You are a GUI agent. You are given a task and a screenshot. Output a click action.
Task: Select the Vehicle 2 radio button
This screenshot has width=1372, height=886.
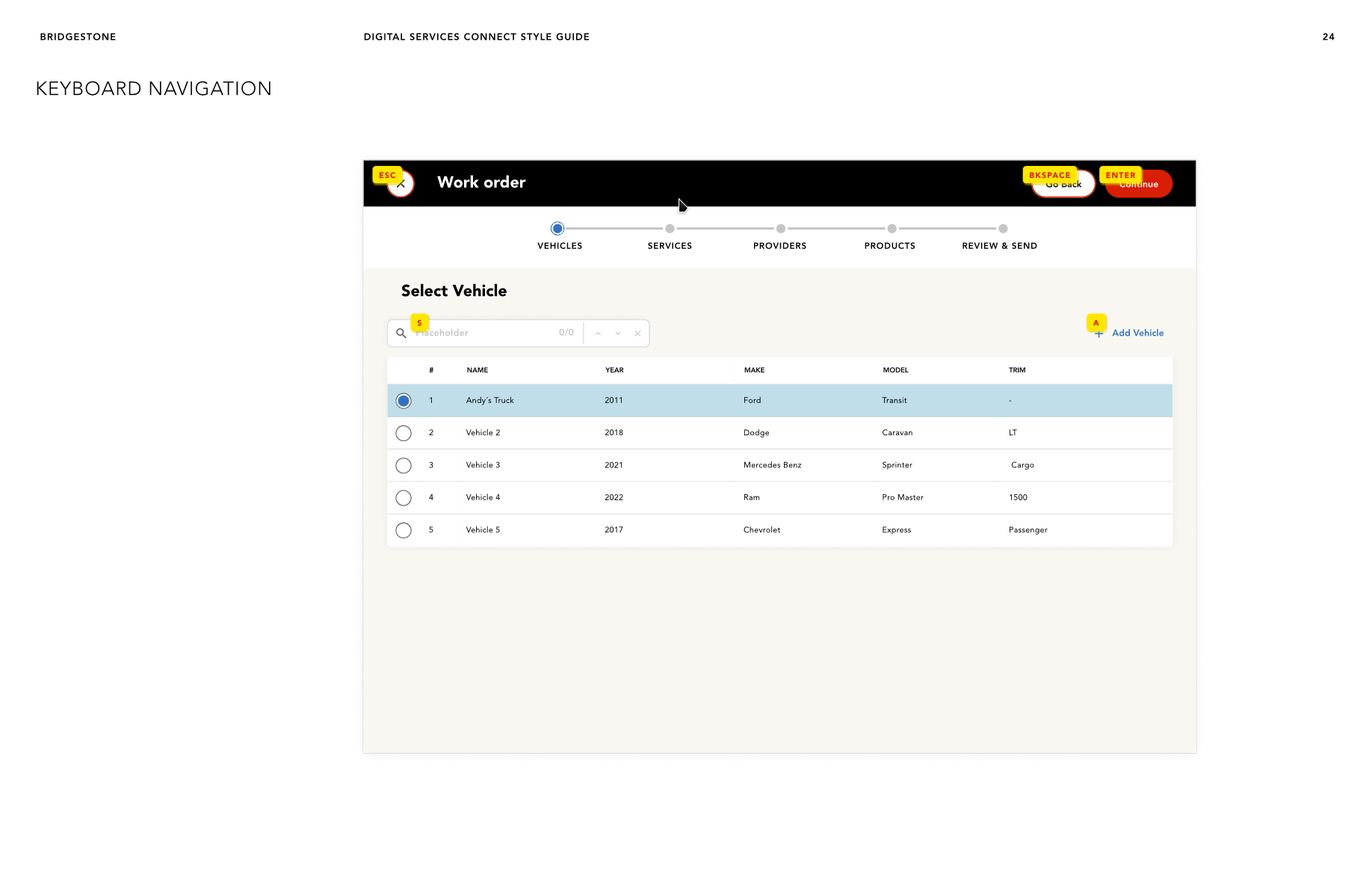click(x=404, y=433)
